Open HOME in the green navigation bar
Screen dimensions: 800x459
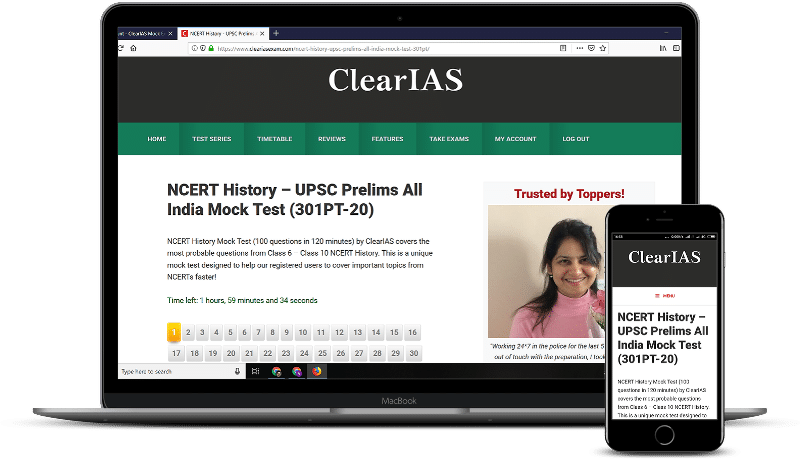pos(157,139)
